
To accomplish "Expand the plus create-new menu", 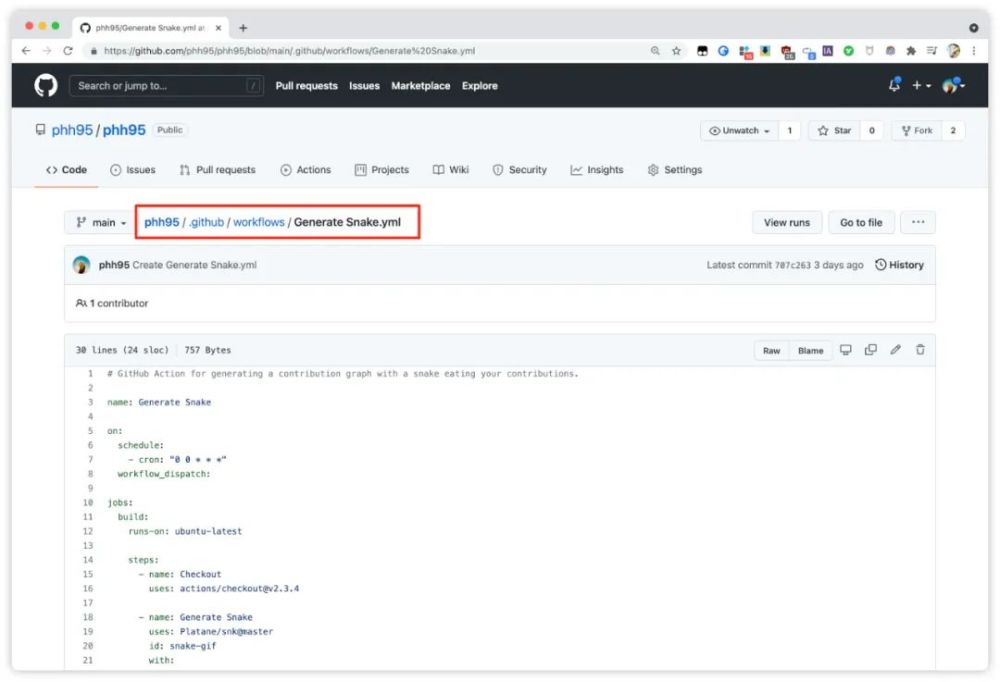I will [922, 85].
